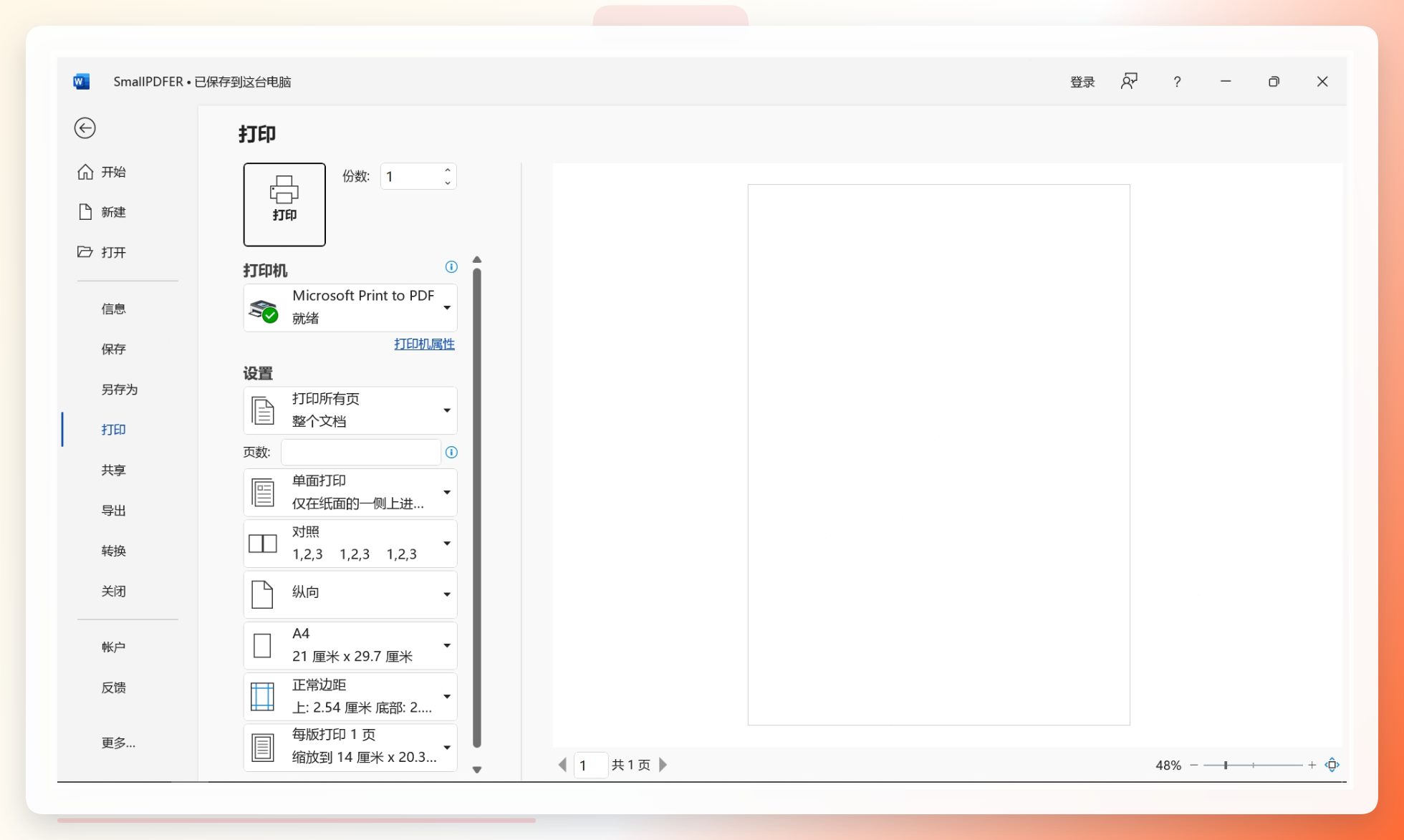Click the 48% zoom level text
This screenshot has height=840, width=1404.
(1168, 766)
